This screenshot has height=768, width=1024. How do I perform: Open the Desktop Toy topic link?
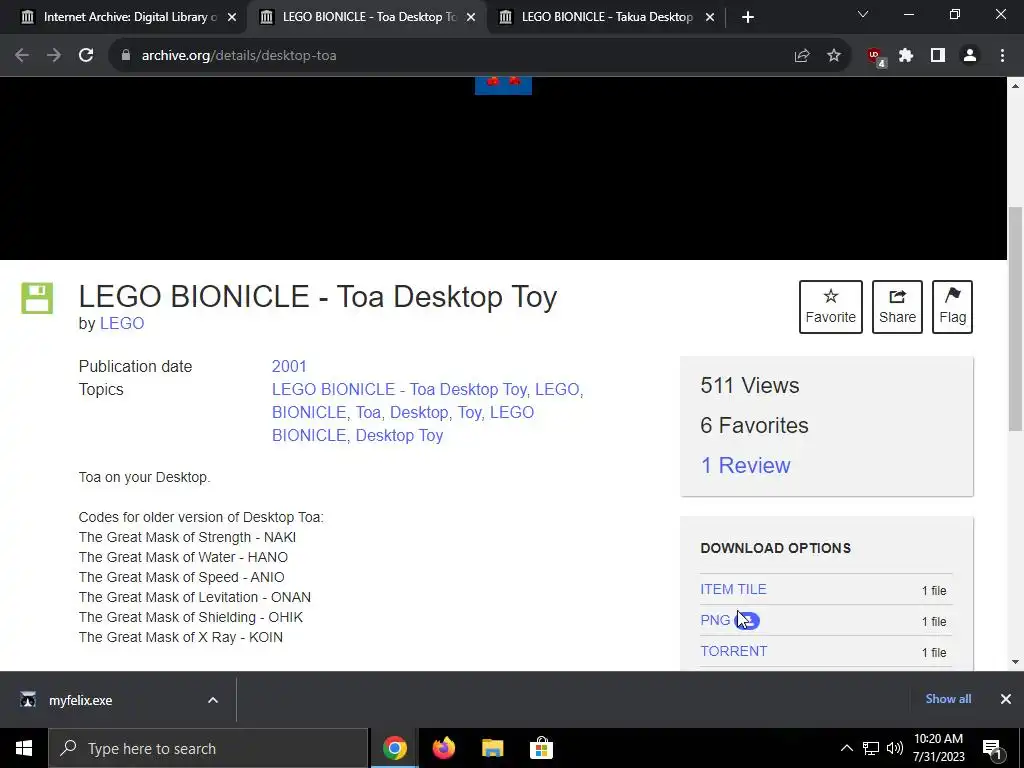coord(399,435)
